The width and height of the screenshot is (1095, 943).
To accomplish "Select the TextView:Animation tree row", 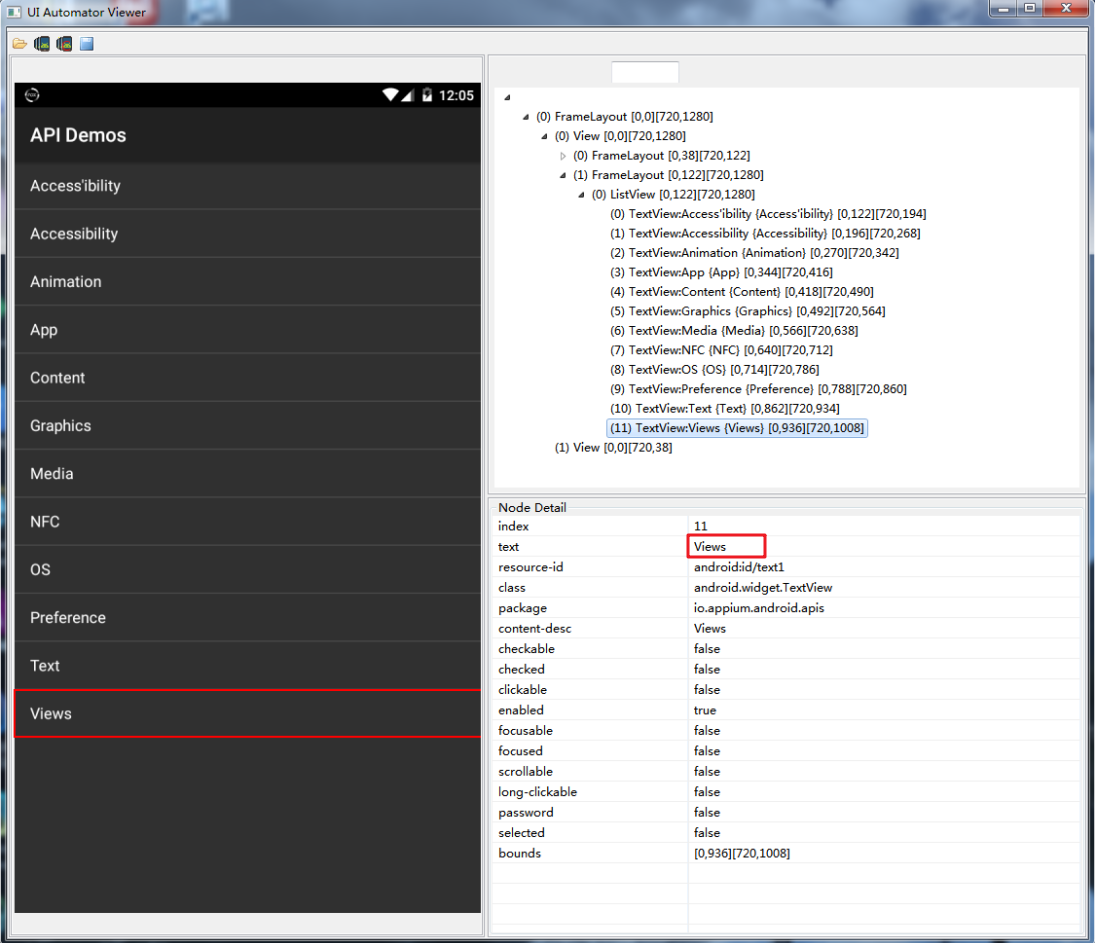I will click(x=754, y=253).
